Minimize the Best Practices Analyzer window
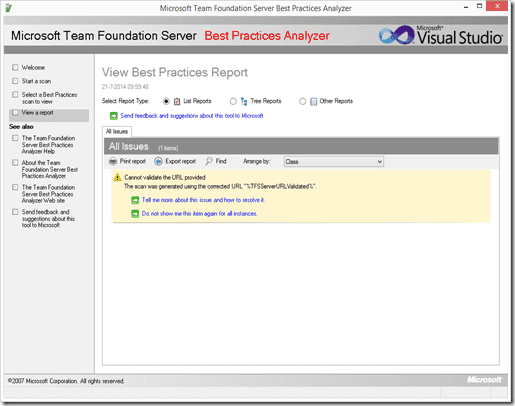 coord(466,7)
